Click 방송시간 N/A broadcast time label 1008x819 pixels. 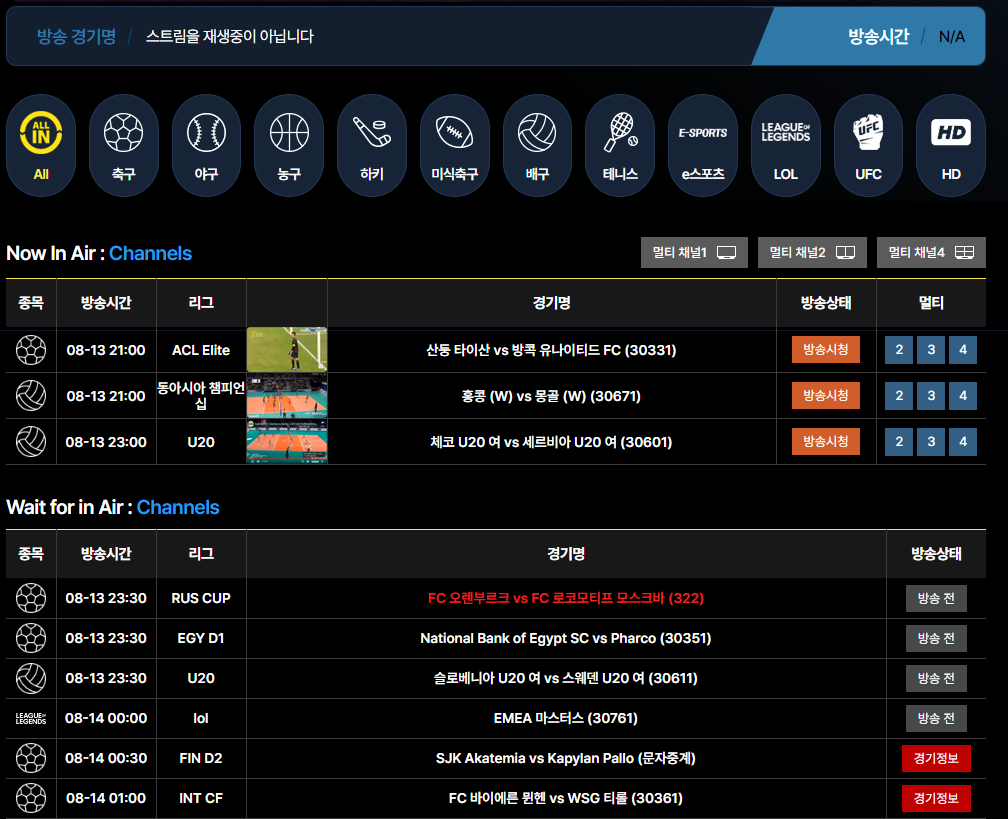point(906,36)
